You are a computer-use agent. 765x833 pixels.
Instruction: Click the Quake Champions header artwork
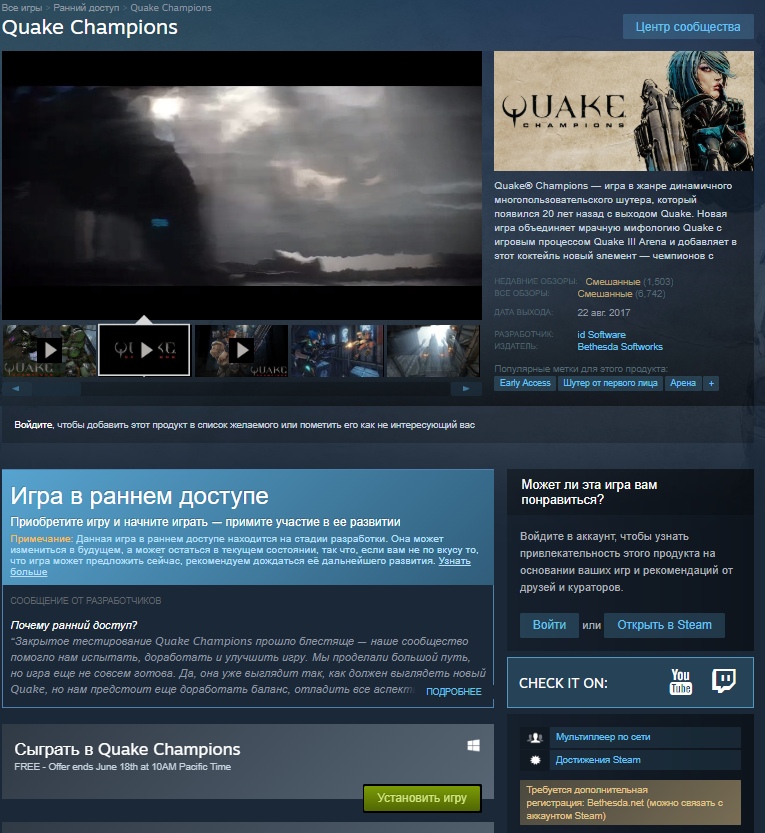624,110
